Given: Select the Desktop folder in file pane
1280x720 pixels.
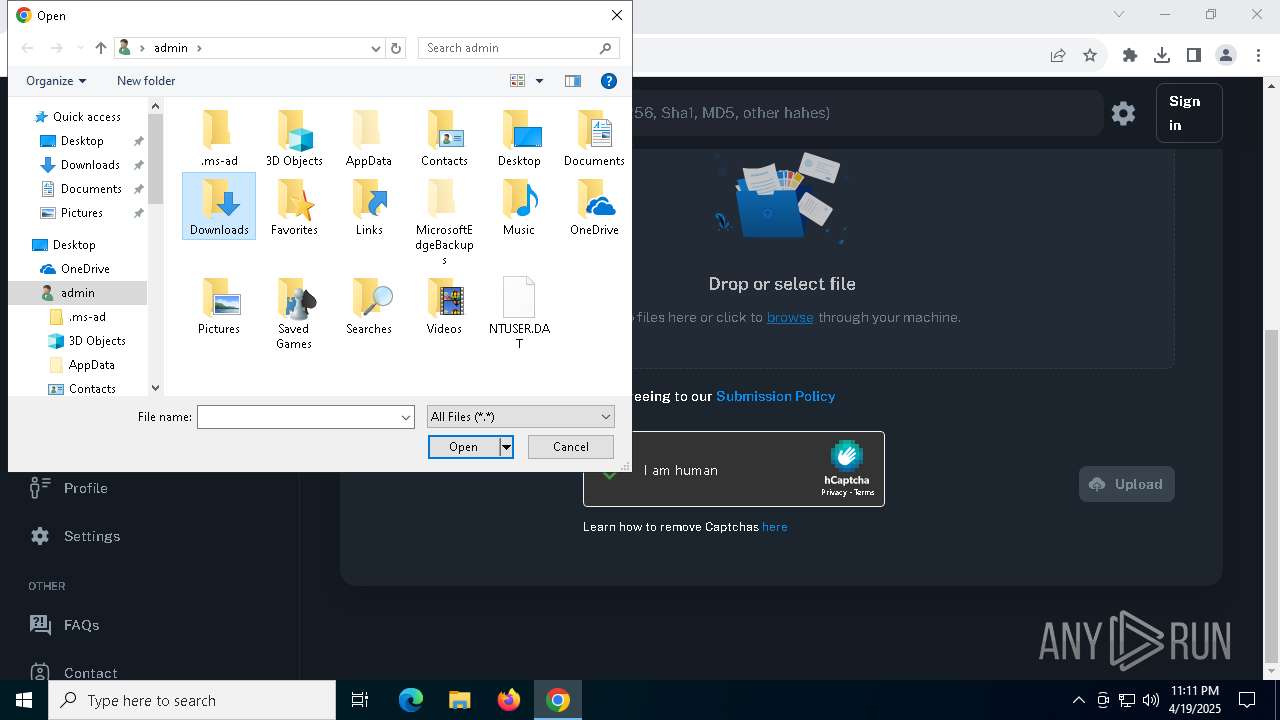Looking at the screenshot, I should [519, 138].
